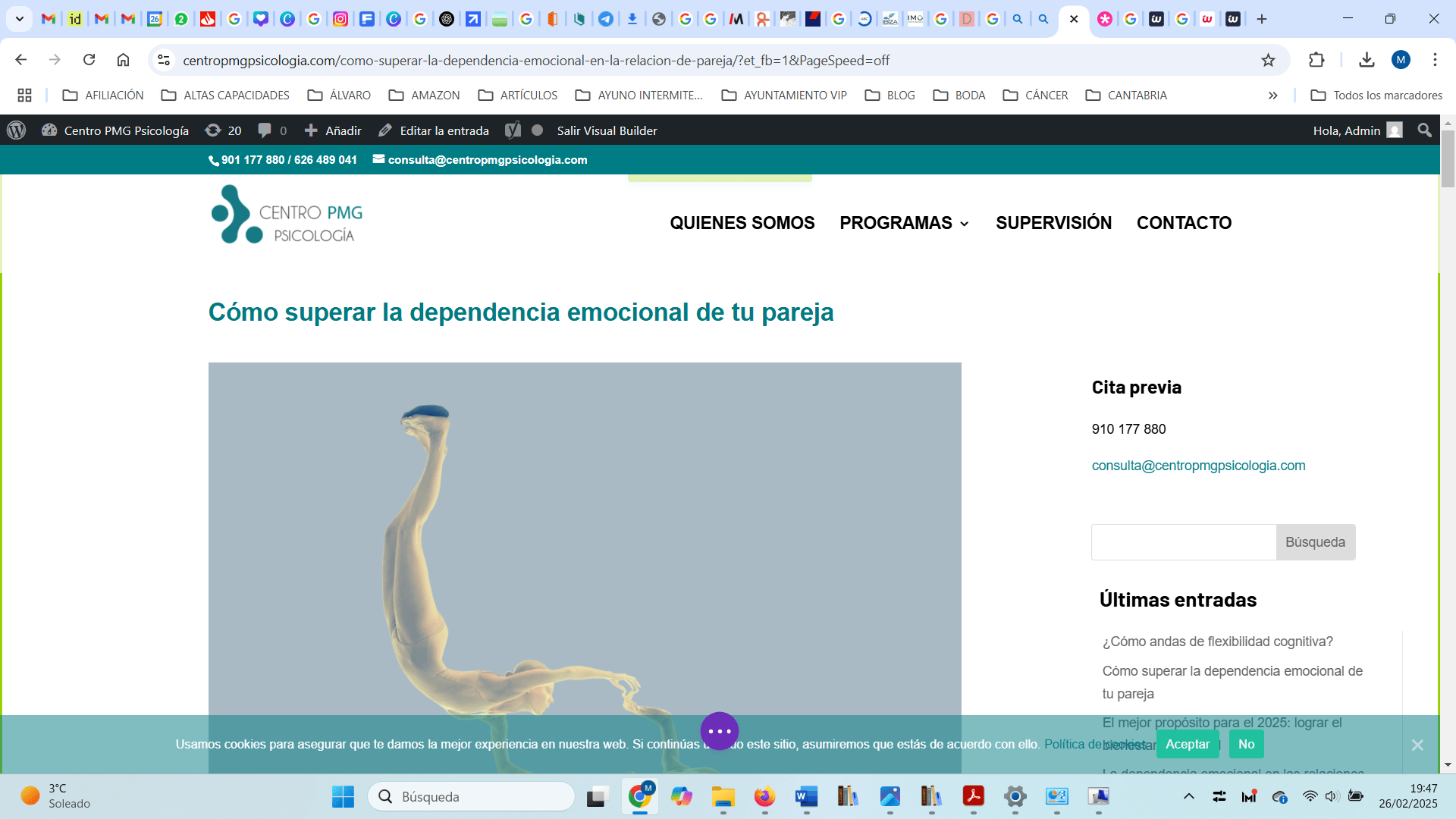Click Editar la entrada in admin bar
The image size is (1456, 819).
434,130
